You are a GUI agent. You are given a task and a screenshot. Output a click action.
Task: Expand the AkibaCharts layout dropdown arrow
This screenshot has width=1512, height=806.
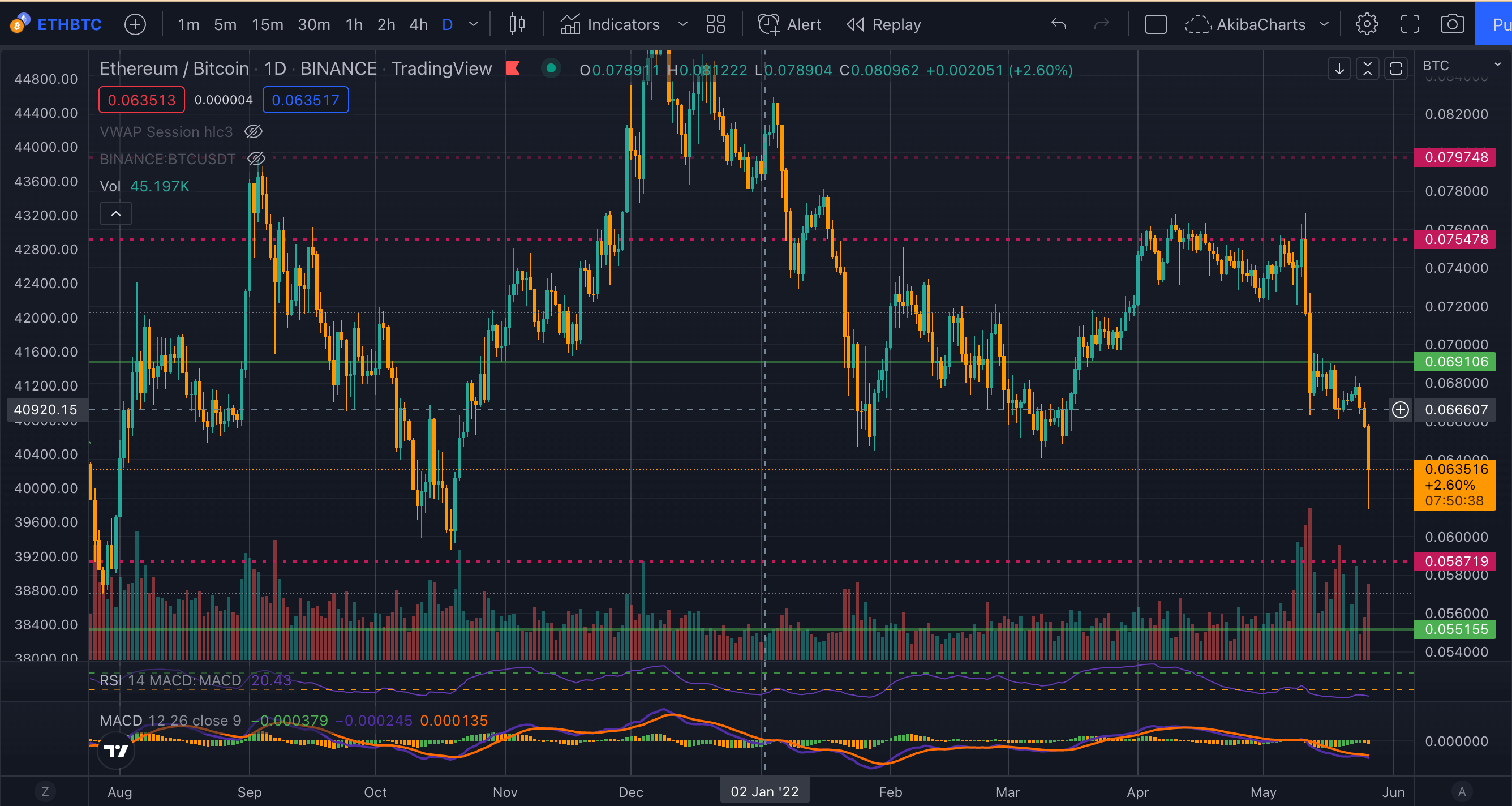point(1324,25)
